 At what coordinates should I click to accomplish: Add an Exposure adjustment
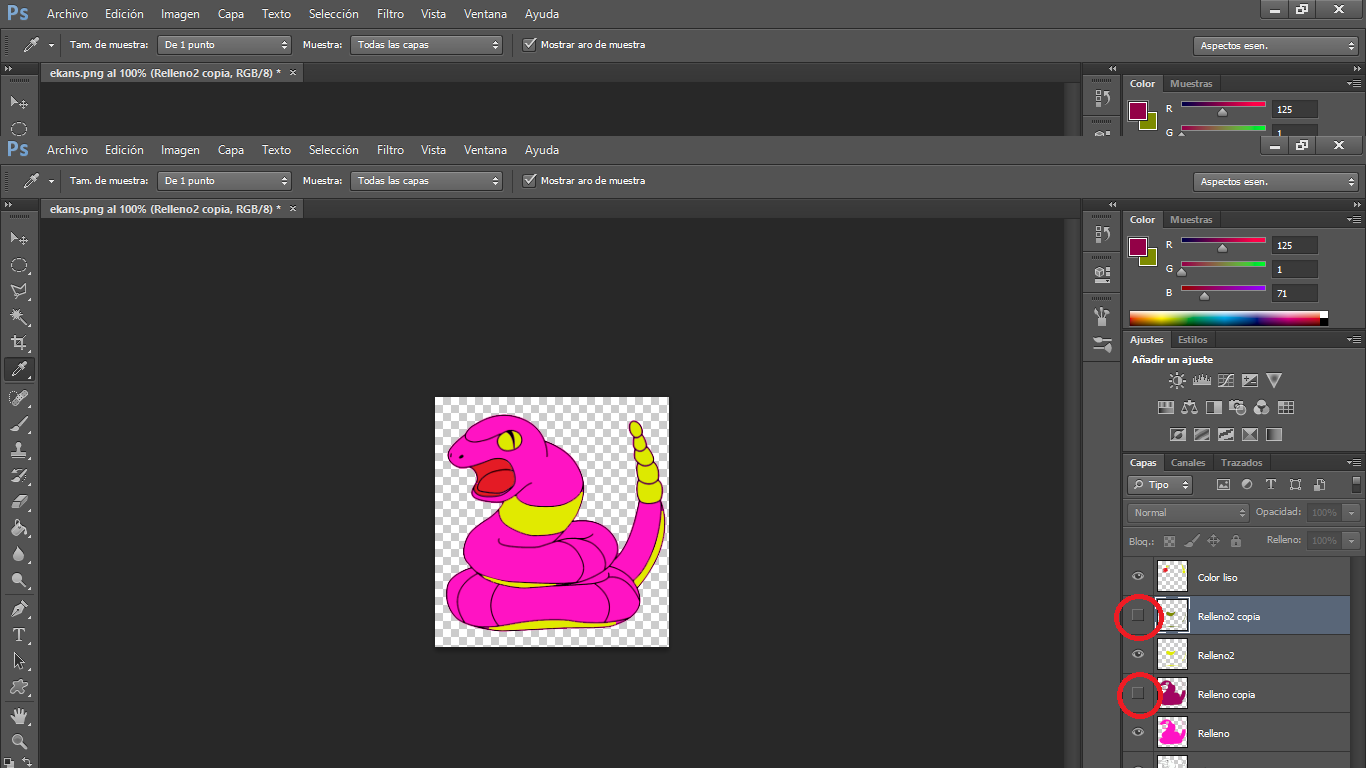[x=1249, y=381]
